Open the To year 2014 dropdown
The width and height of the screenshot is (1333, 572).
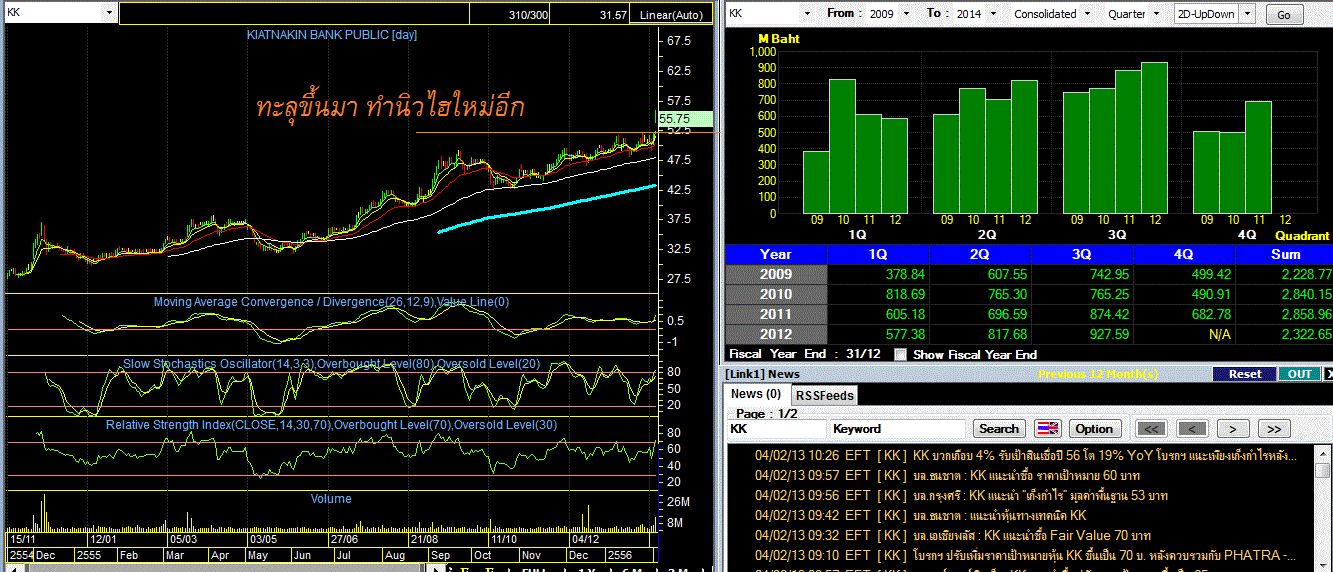pyautogui.click(x=992, y=14)
